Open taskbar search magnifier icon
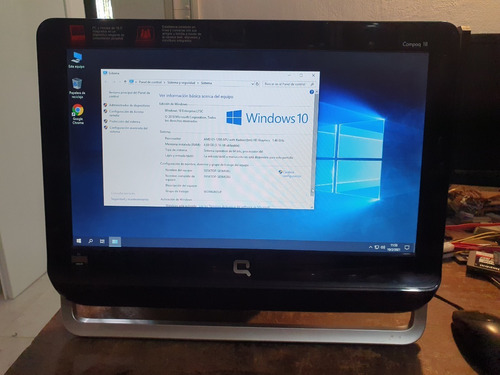This screenshot has height=375, width=500. [x=90, y=241]
